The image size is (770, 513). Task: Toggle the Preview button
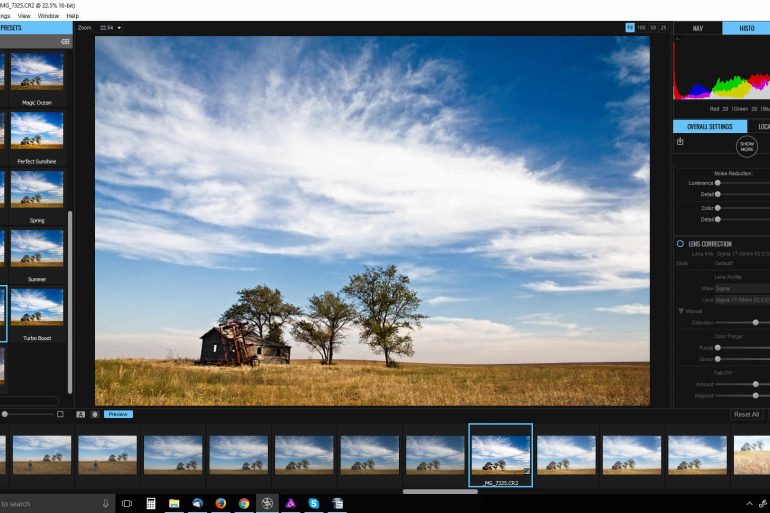pyautogui.click(x=118, y=414)
